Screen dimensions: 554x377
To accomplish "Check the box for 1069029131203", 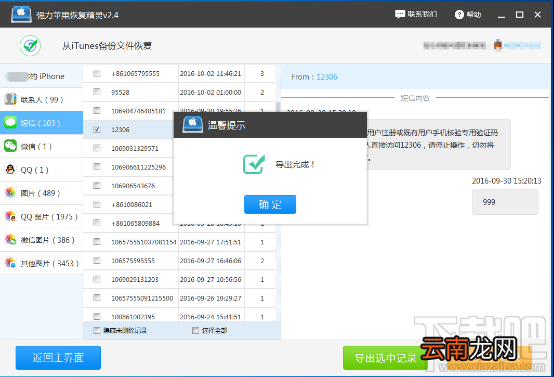I will click(96, 279).
